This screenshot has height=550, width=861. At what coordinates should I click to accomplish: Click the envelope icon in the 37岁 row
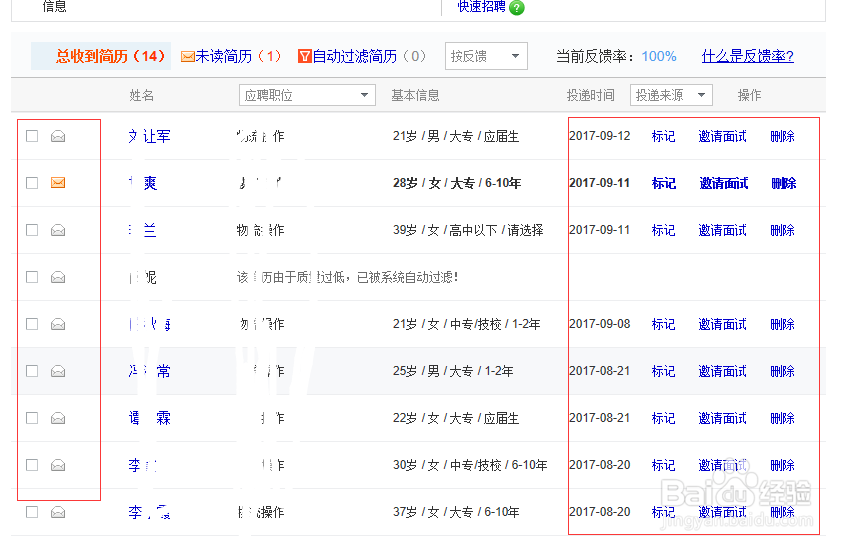pos(58,512)
